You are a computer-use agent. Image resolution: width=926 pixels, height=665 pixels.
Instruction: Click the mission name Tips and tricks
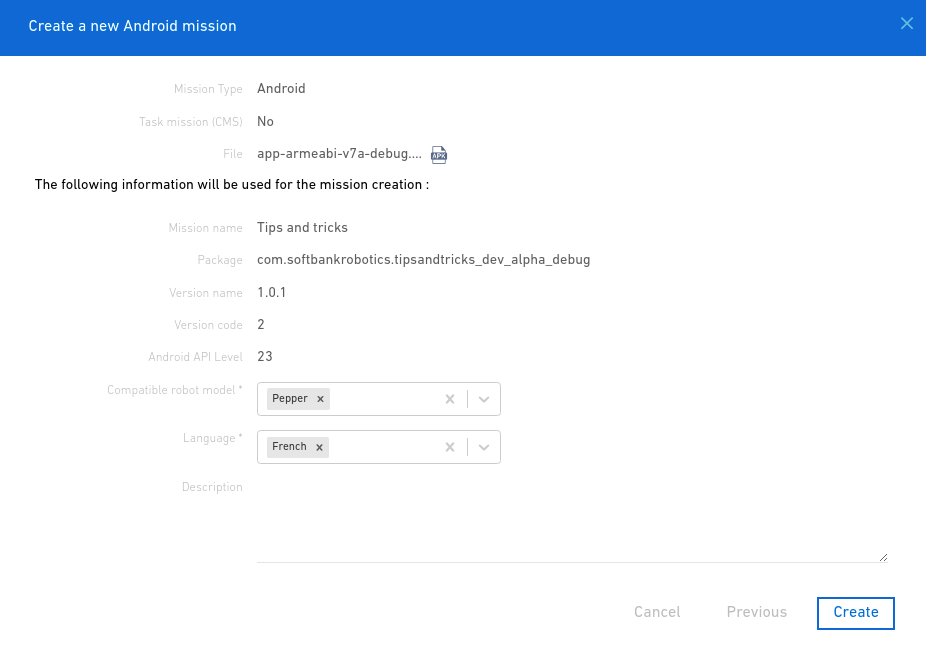302,227
